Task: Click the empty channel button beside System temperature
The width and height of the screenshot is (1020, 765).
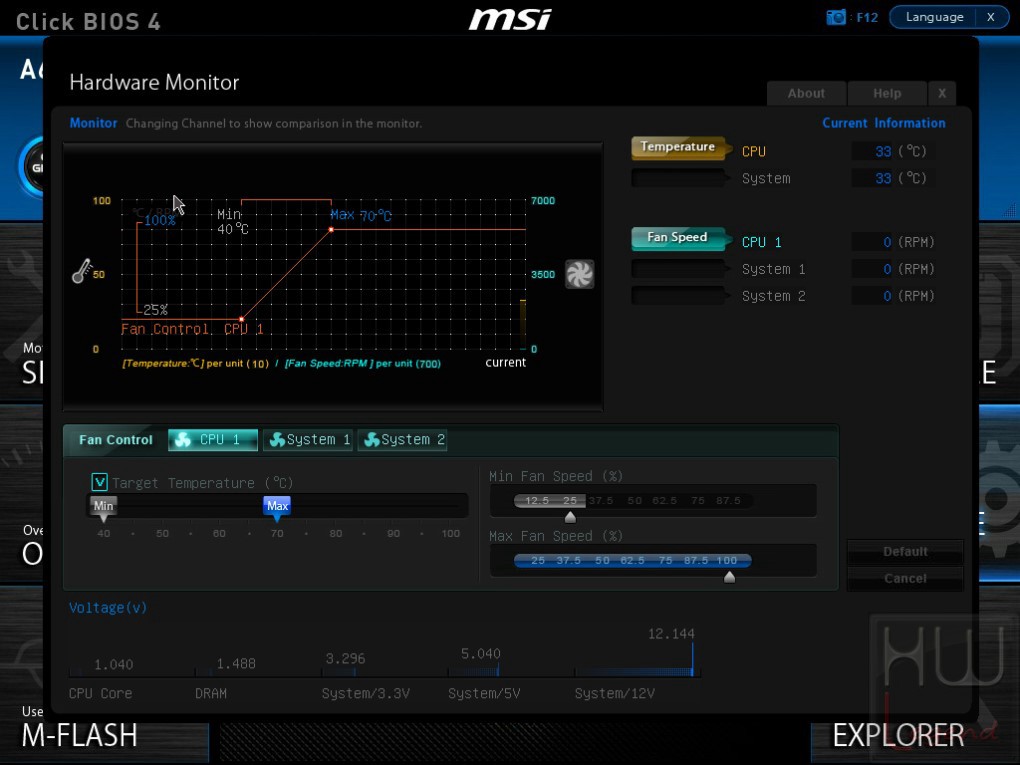Action: click(x=678, y=178)
